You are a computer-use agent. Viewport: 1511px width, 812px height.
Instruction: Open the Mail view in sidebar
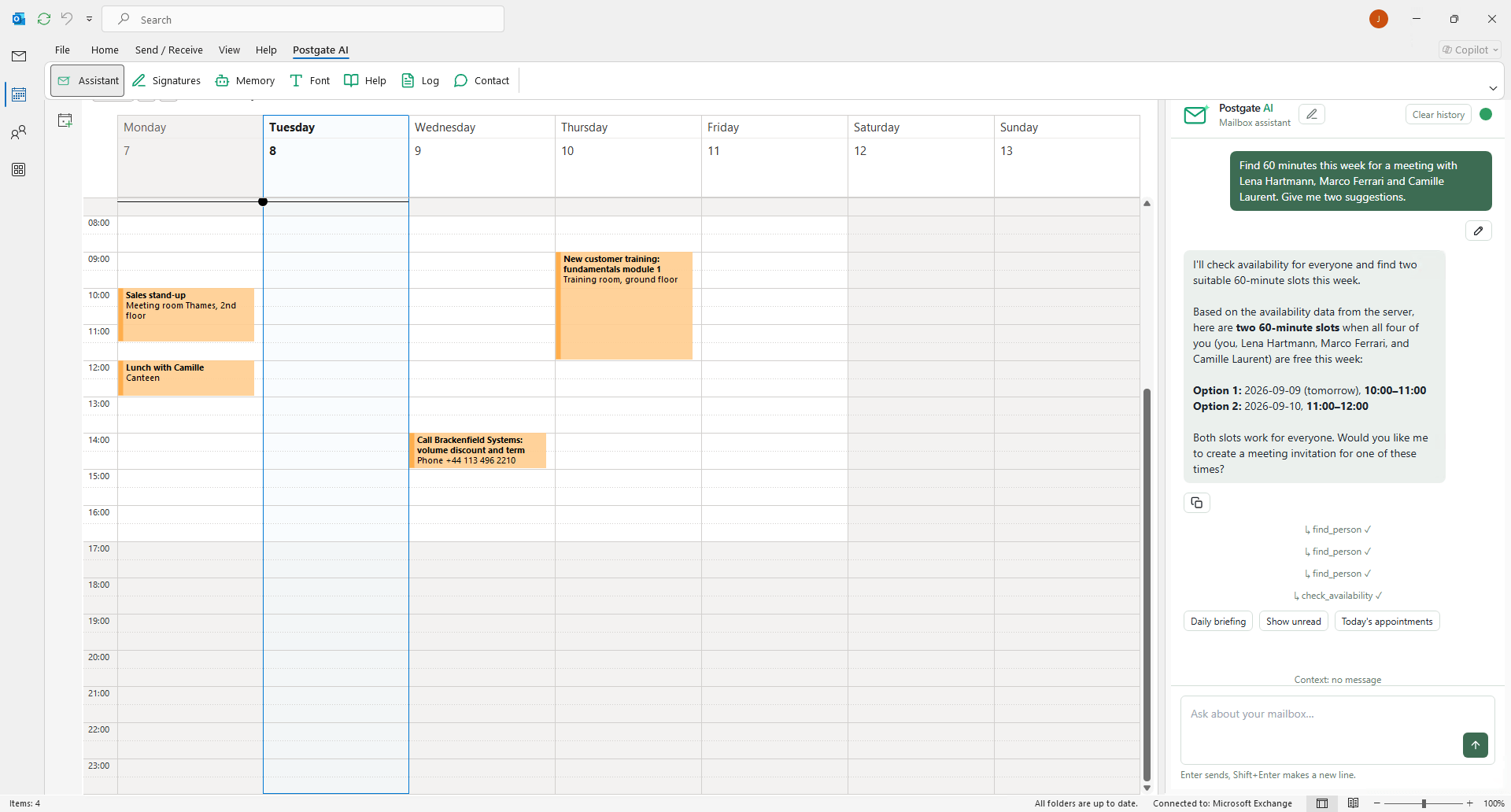tap(19, 56)
